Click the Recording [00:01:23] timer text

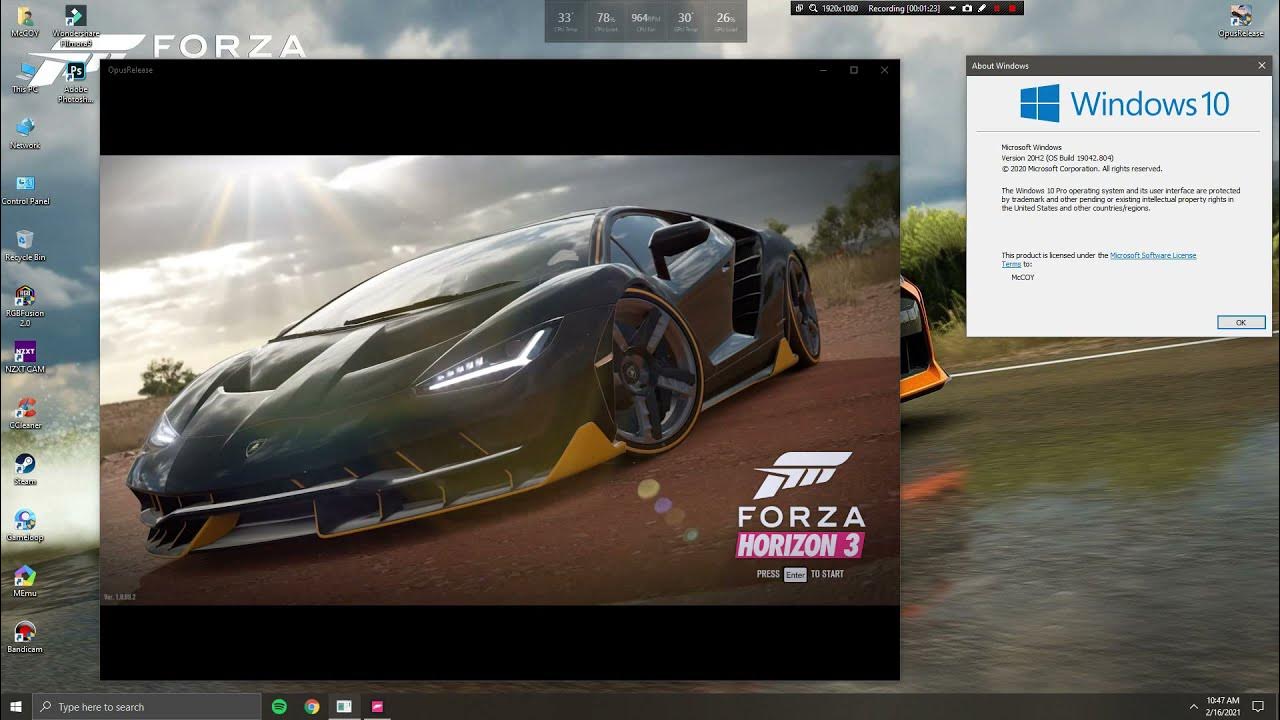(x=904, y=8)
